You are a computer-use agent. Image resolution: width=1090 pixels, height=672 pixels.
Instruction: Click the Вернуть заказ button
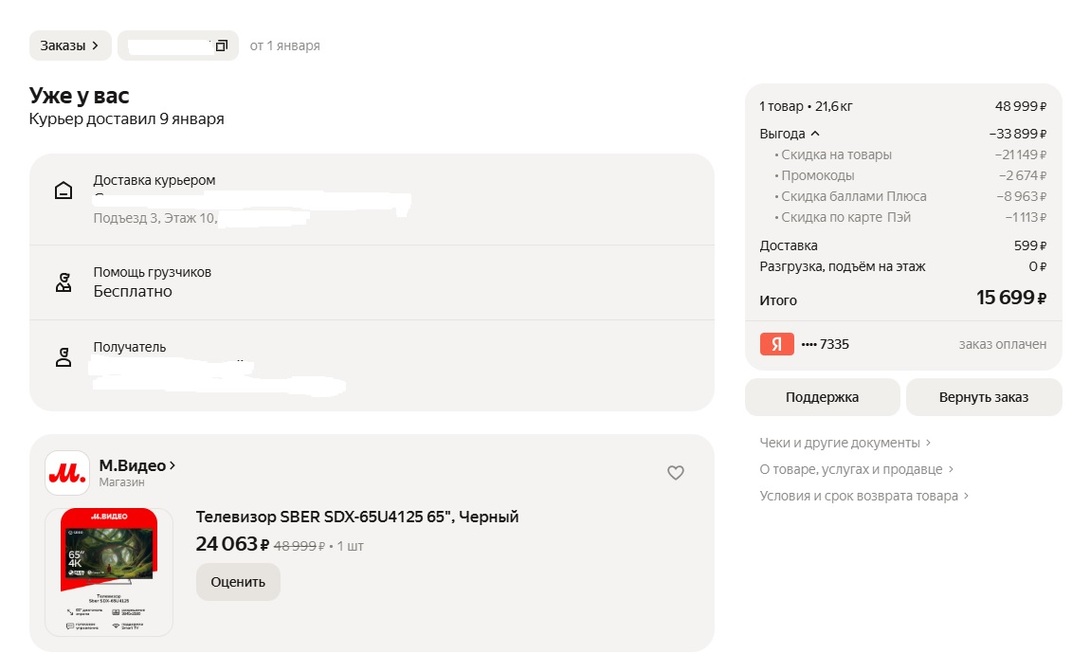983,397
